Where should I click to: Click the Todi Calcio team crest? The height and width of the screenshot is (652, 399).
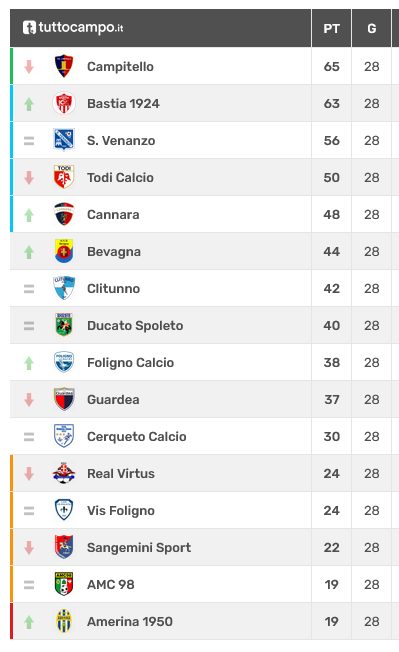click(64, 177)
